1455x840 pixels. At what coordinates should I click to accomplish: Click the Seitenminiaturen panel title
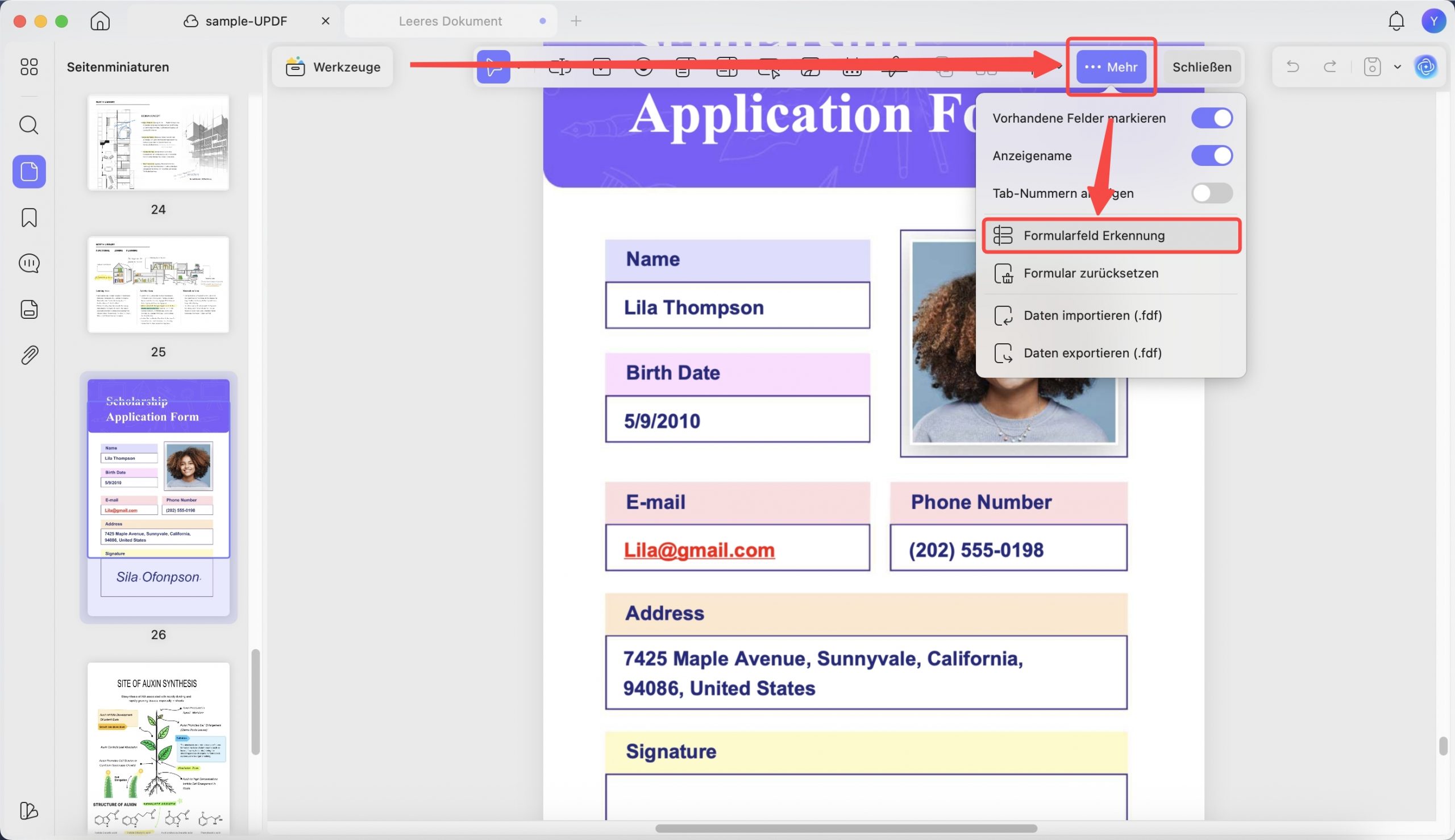pyautogui.click(x=118, y=67)
